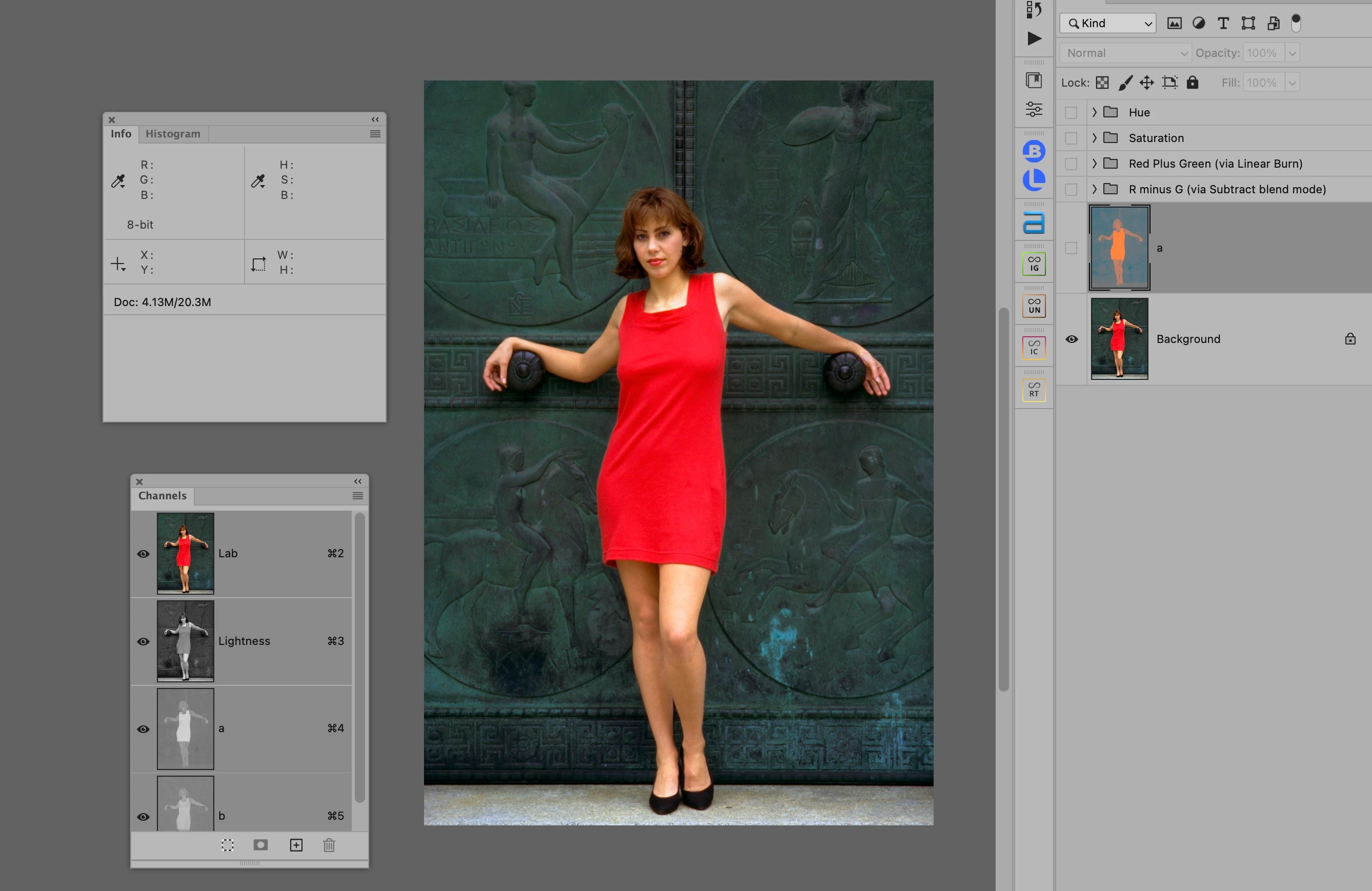1372x891 pixels.
Task: Switch to the Histogram tab
Action: (x=173, y=134)
